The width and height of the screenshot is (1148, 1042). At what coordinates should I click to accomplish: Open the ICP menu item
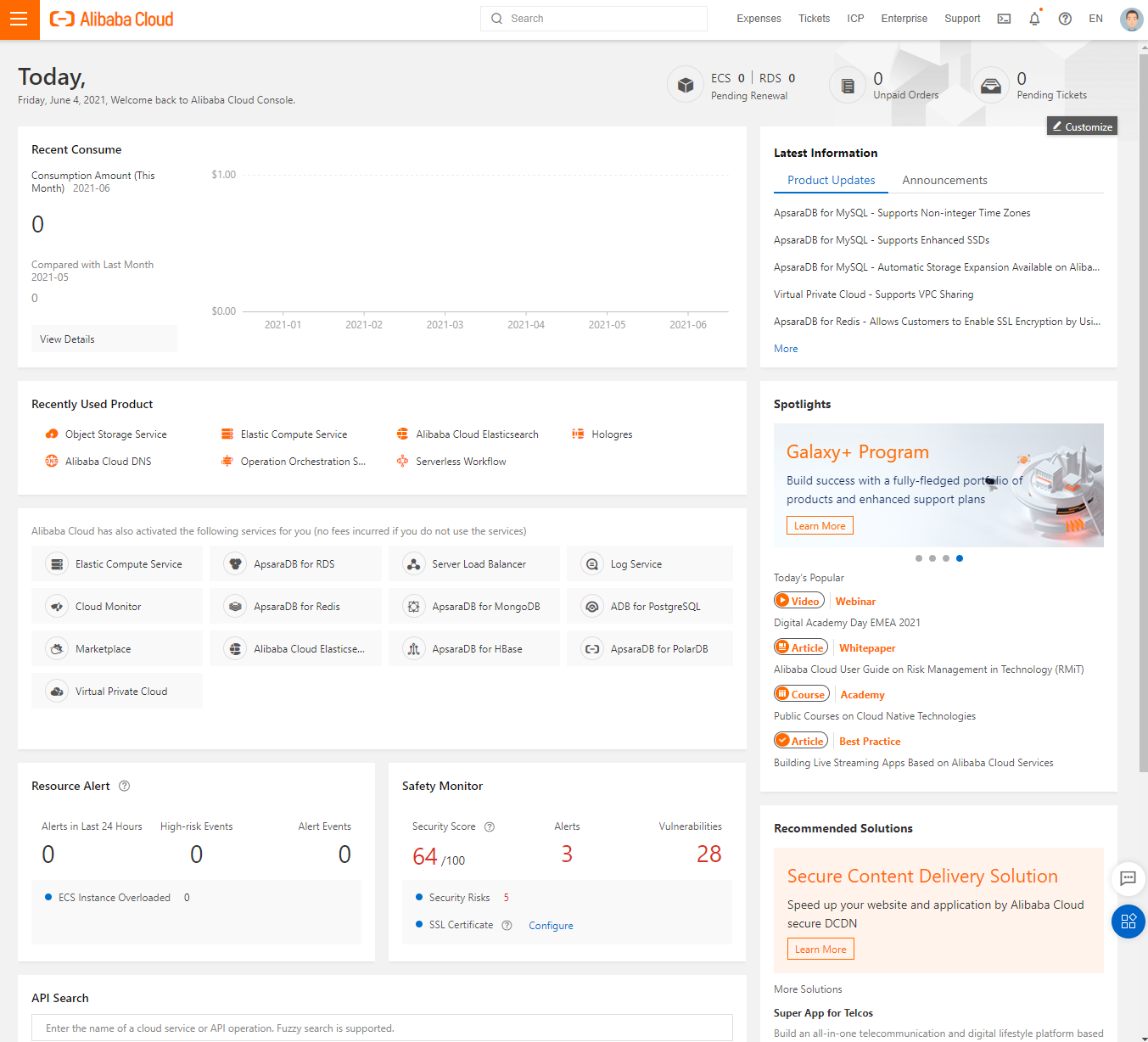[x=855, y=19]
